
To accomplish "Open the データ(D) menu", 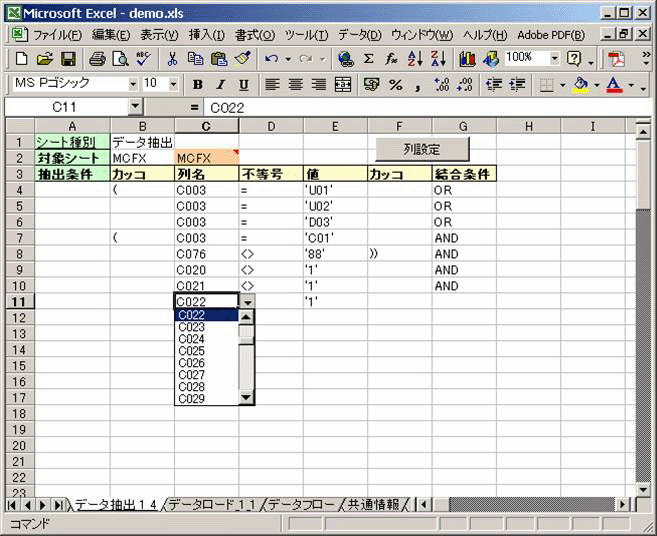I will 358,35.
